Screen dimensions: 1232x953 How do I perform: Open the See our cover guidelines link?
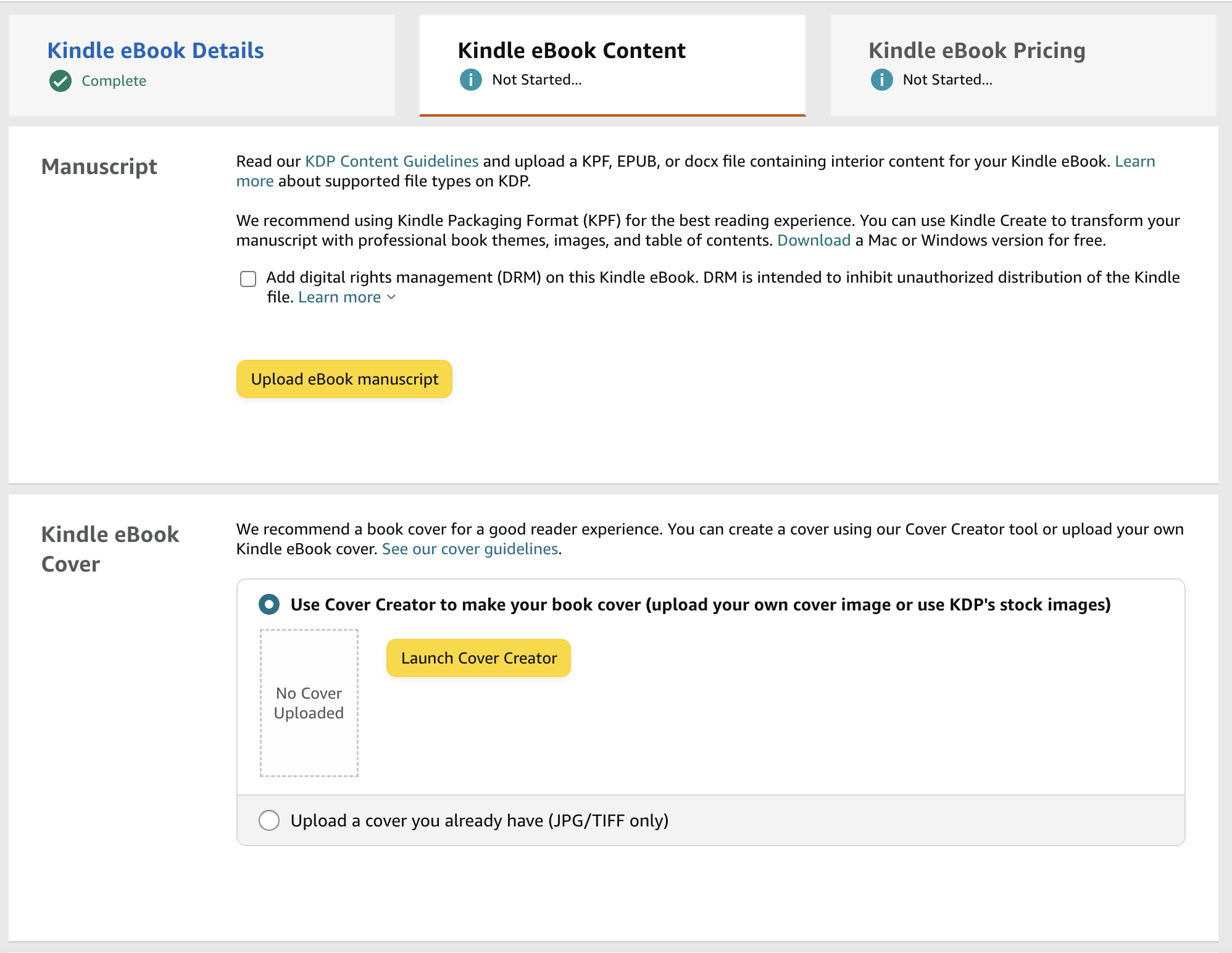(x=470, y=549)
